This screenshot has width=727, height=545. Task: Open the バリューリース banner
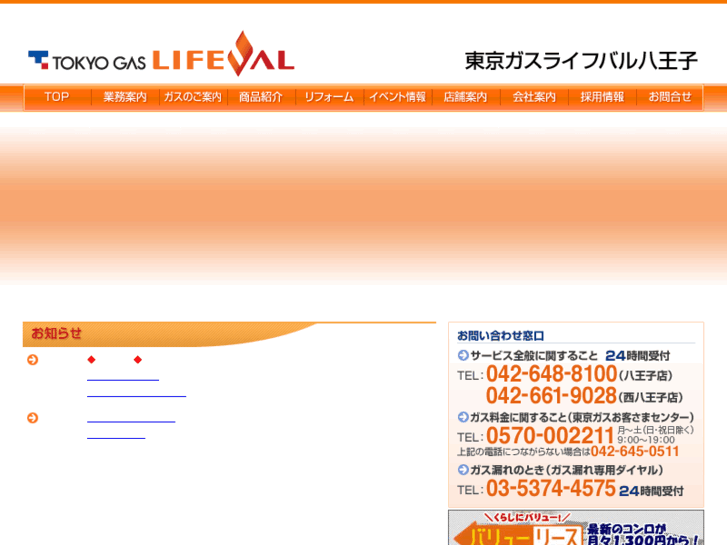pos(576,528)
